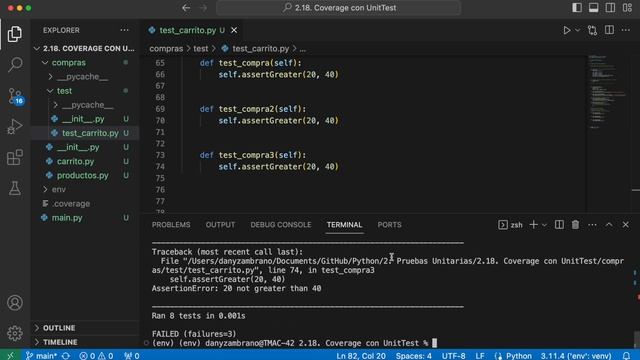640x360 pixels.
Task: Go back with navigation arrow
Action: [x=186, y=8]
